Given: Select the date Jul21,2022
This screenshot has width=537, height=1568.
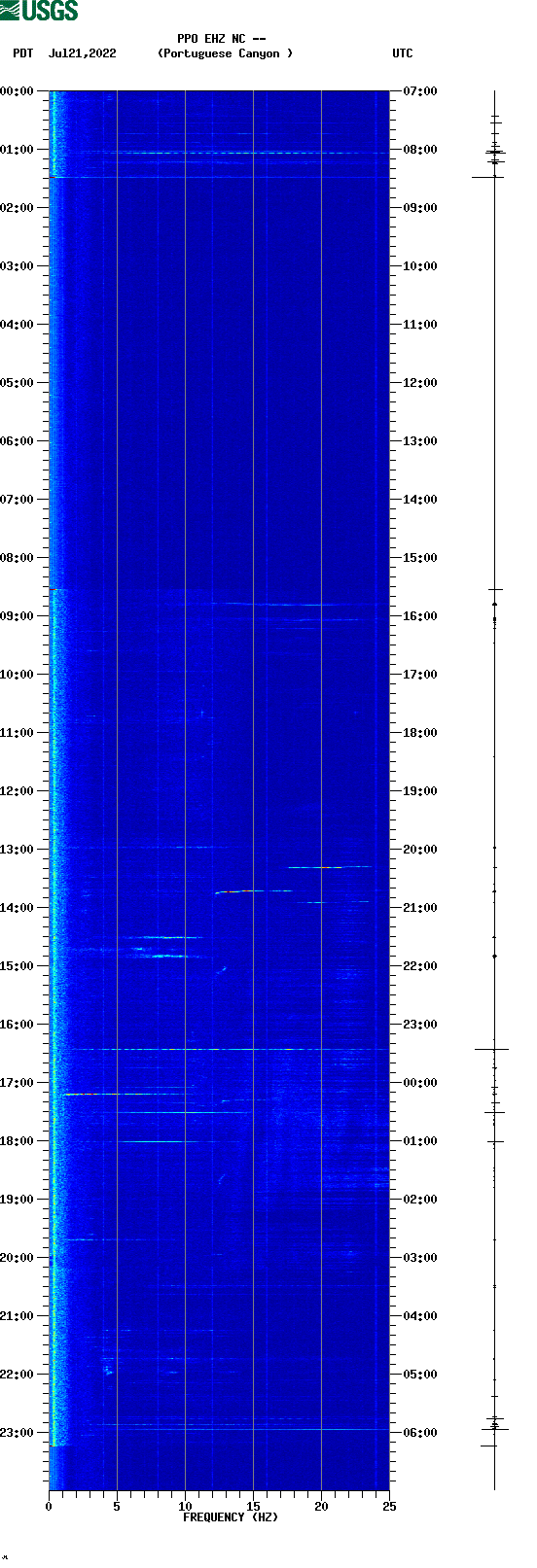Looking at the screenshot, I should [83, 53].
